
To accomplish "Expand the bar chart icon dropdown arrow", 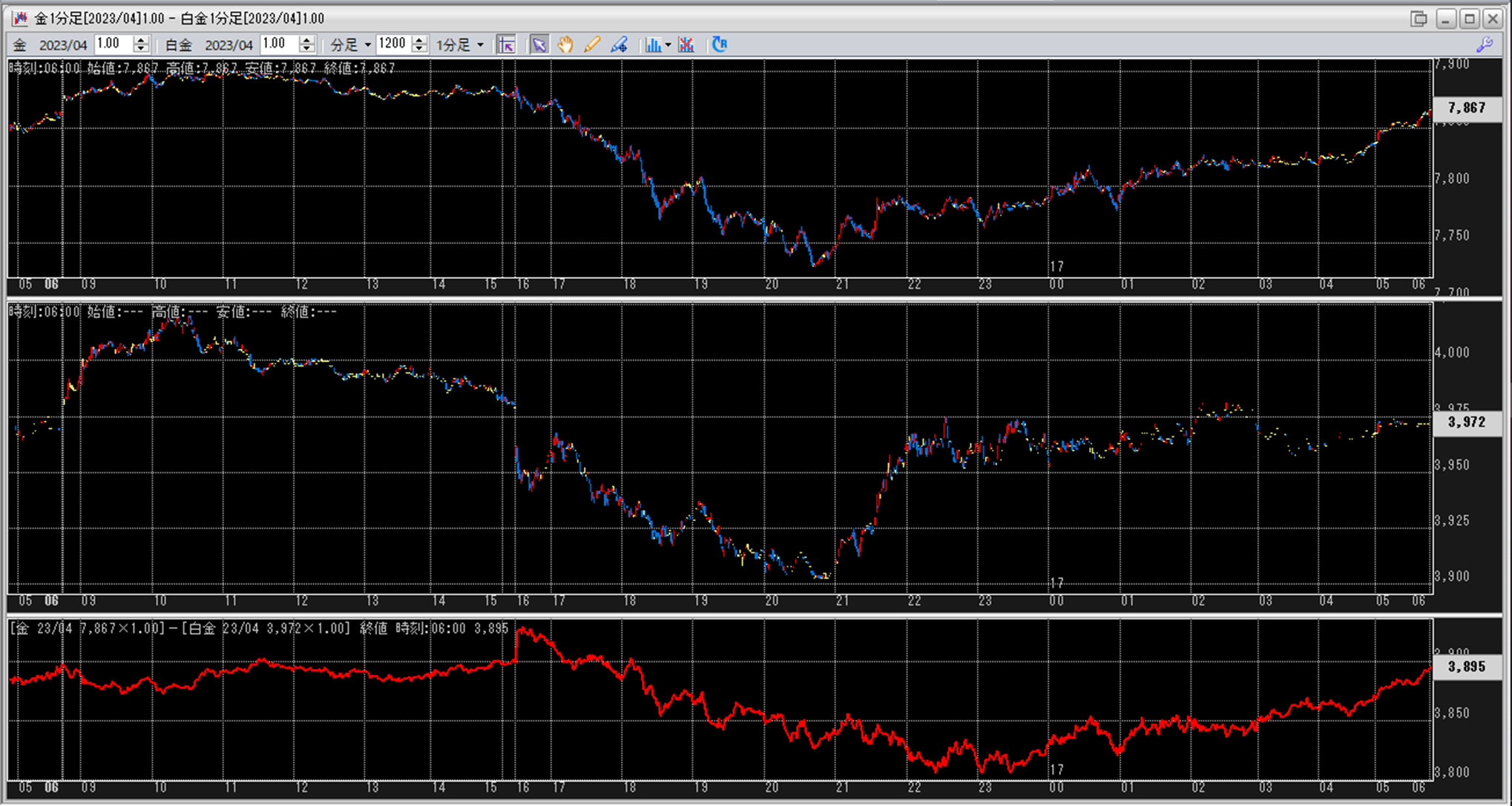I will click(668, 45).
